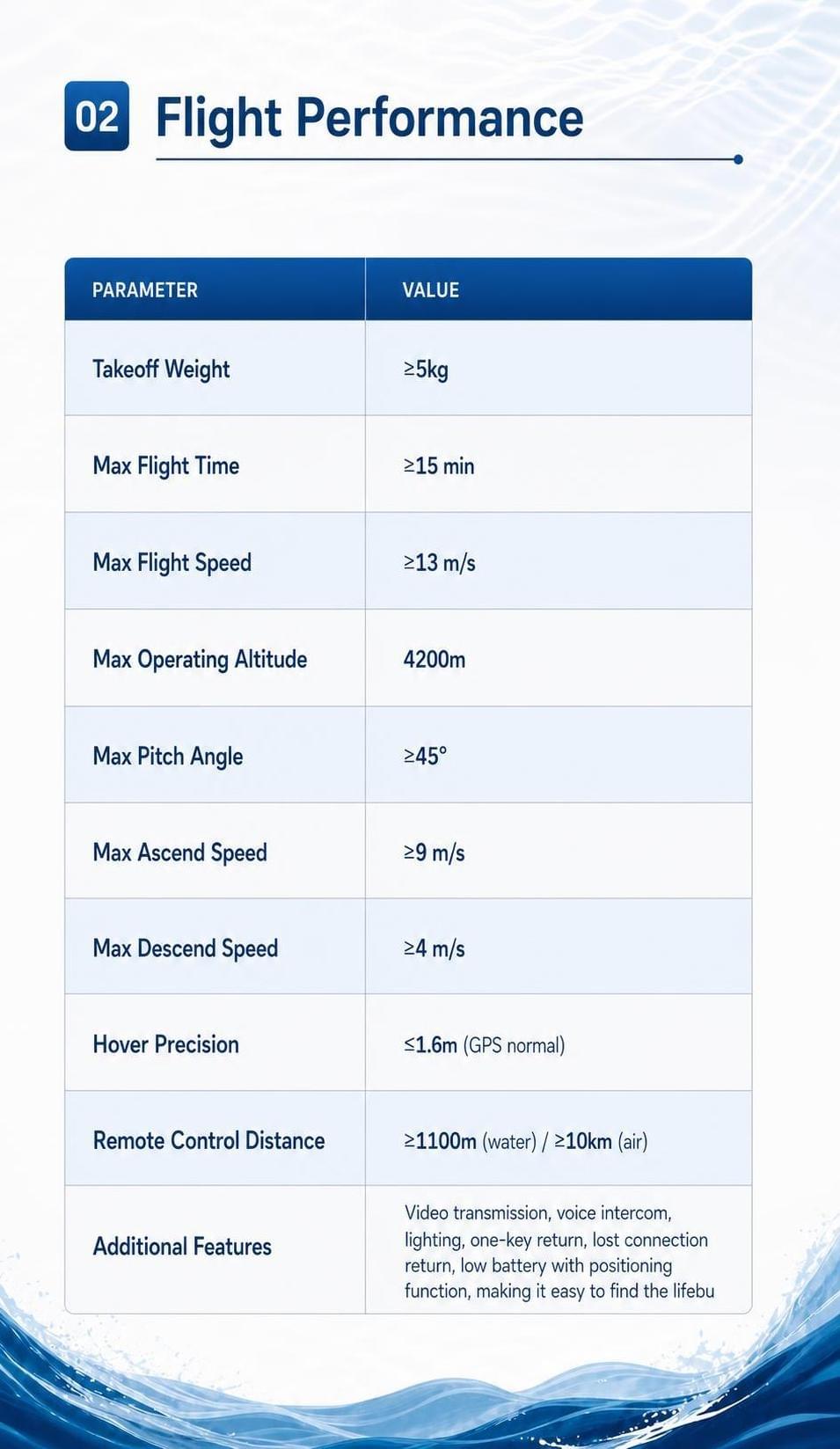This screenshot has height=1449, width=840.
Task: Click the Additional Features description text
Action: tap(559, 1252)
